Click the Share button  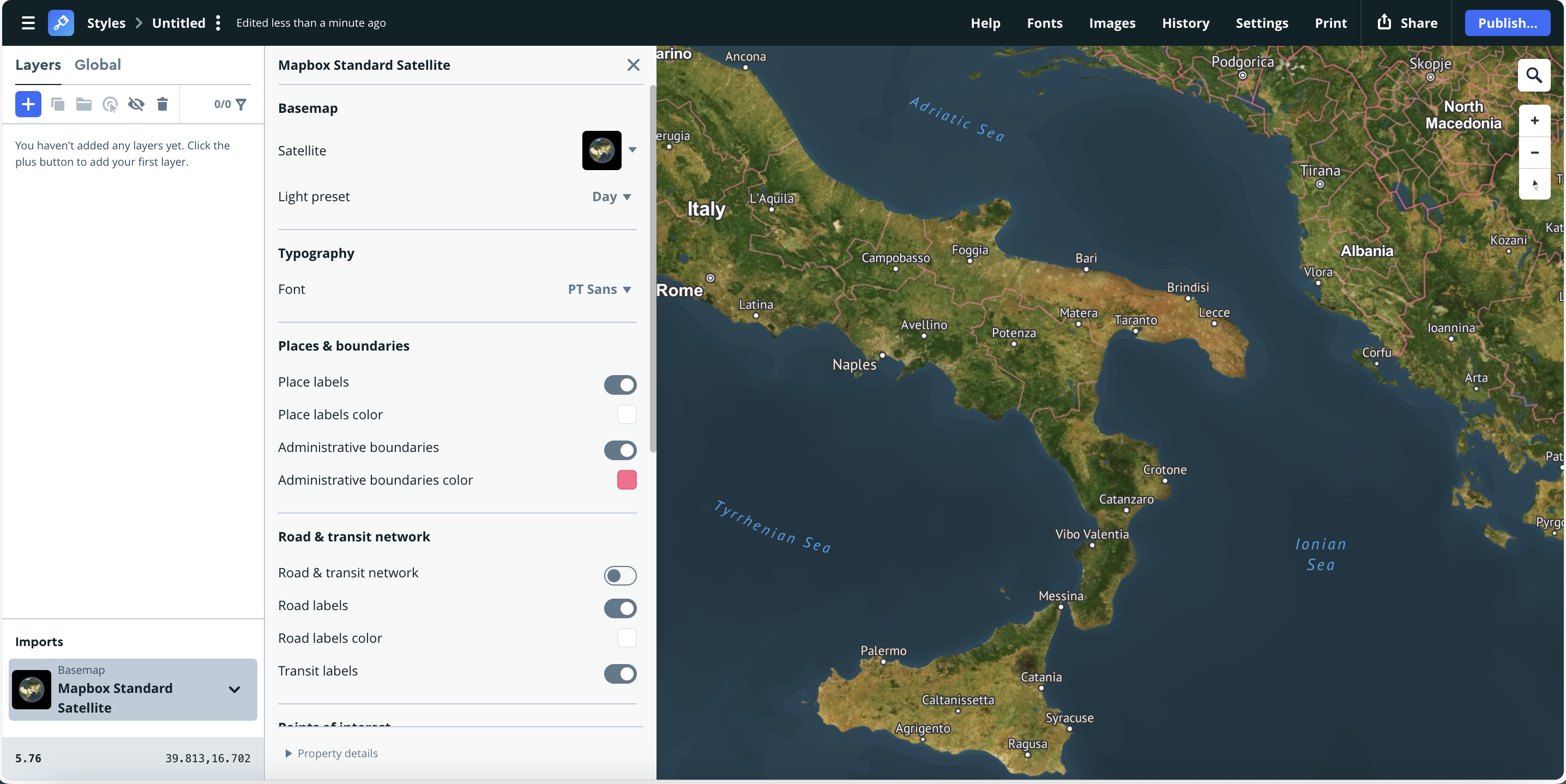[1407, 23]
